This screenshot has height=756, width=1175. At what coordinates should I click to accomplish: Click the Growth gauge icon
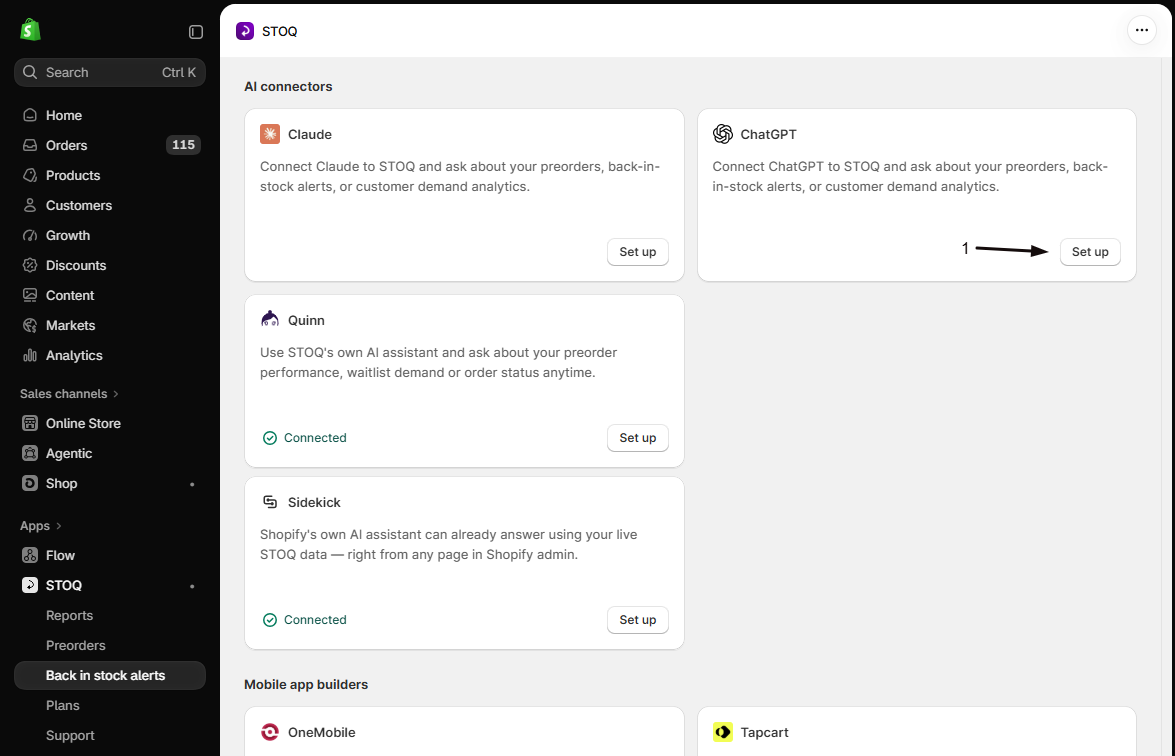pyautogui.click(x=30, y=235)
